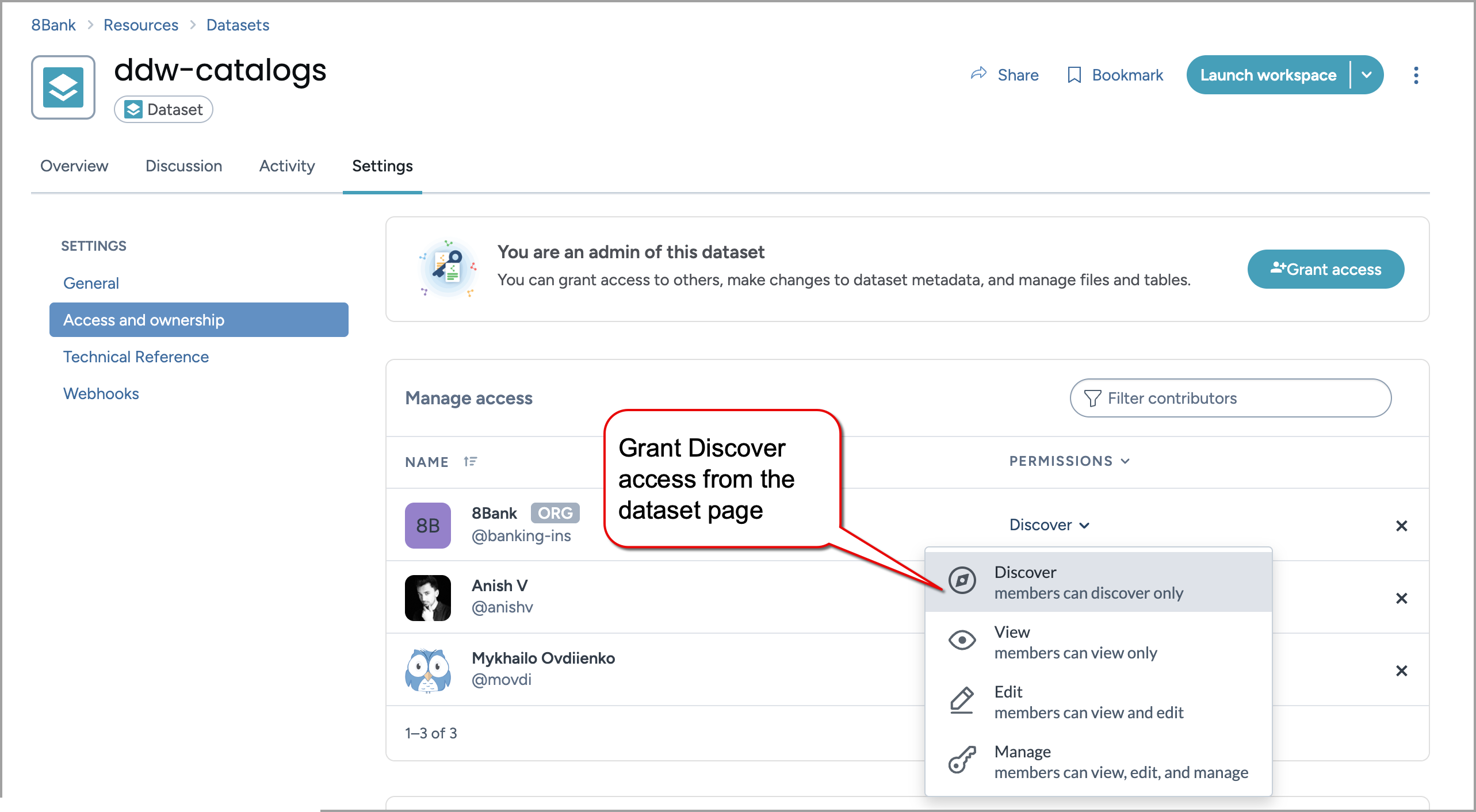The width and height of the screenshot is (1476, 812).
Task: Switch to the Overview tab
Action: click(x=74, y=166)
